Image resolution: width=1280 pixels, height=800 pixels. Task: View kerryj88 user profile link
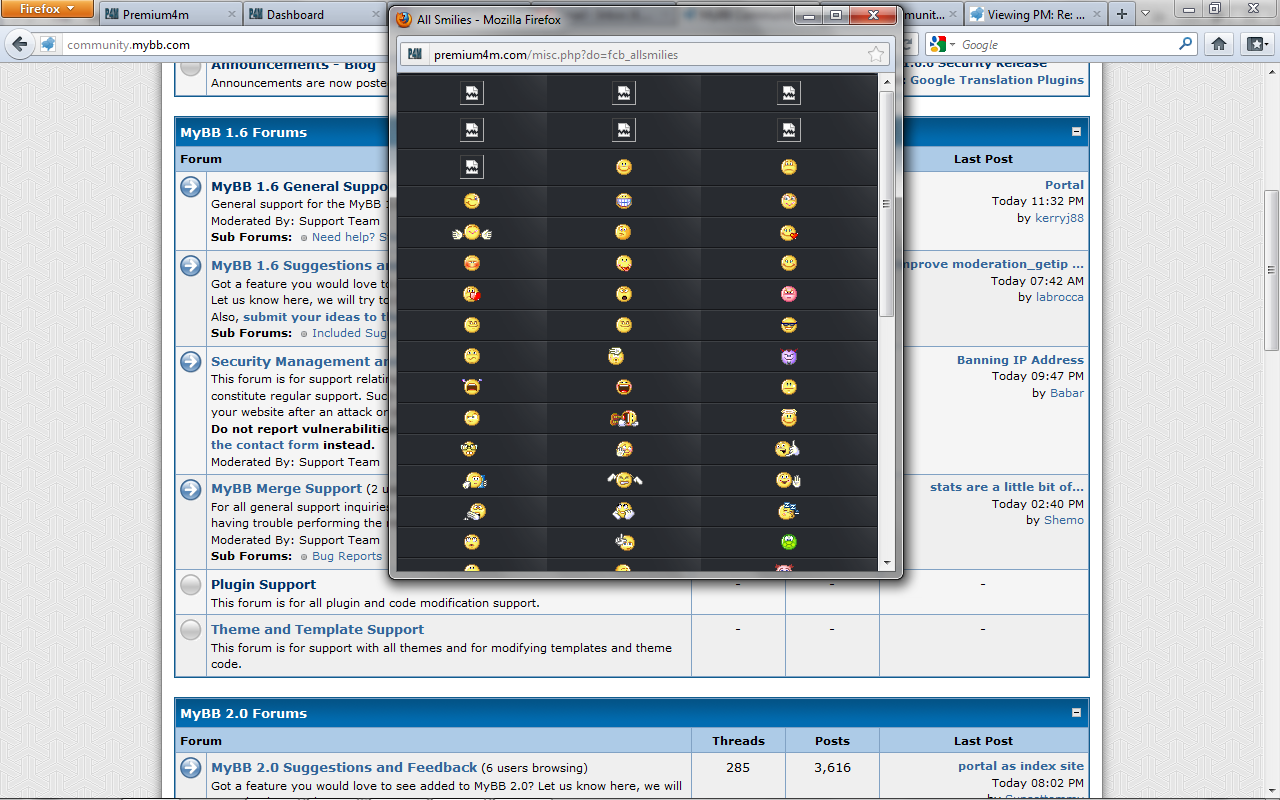point(1059,218)
